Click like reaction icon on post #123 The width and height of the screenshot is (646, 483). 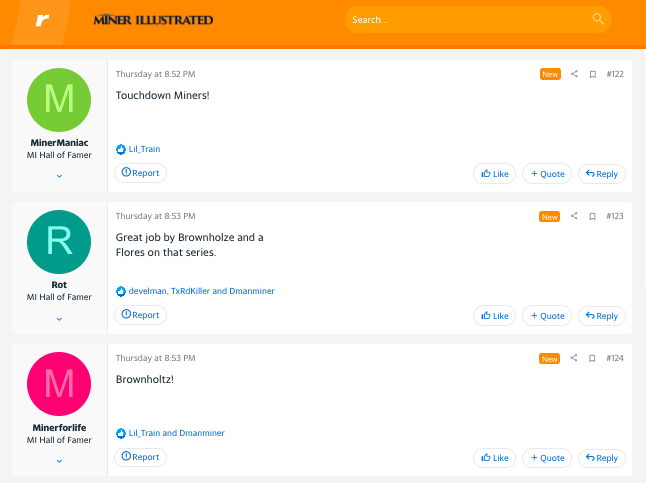[121, 291]
